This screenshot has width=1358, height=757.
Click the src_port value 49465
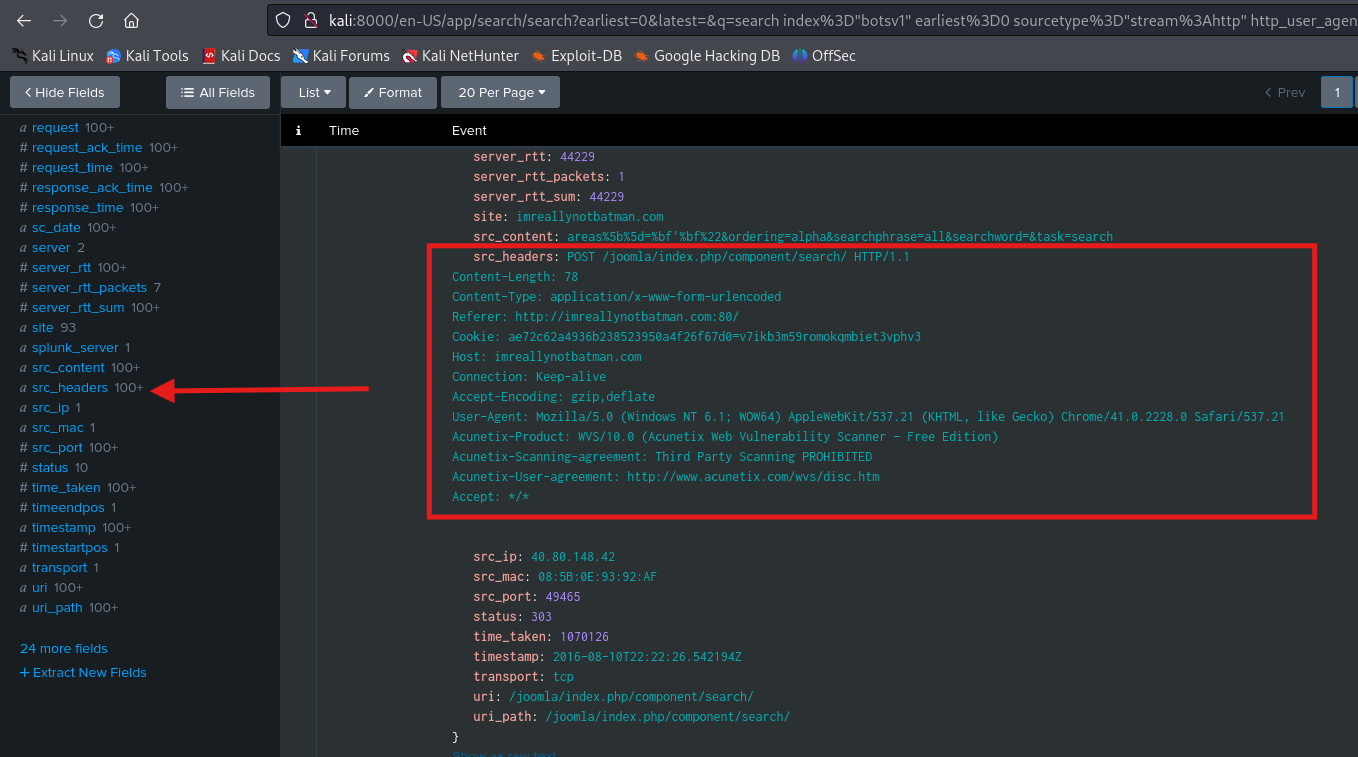tap(563, 597)
